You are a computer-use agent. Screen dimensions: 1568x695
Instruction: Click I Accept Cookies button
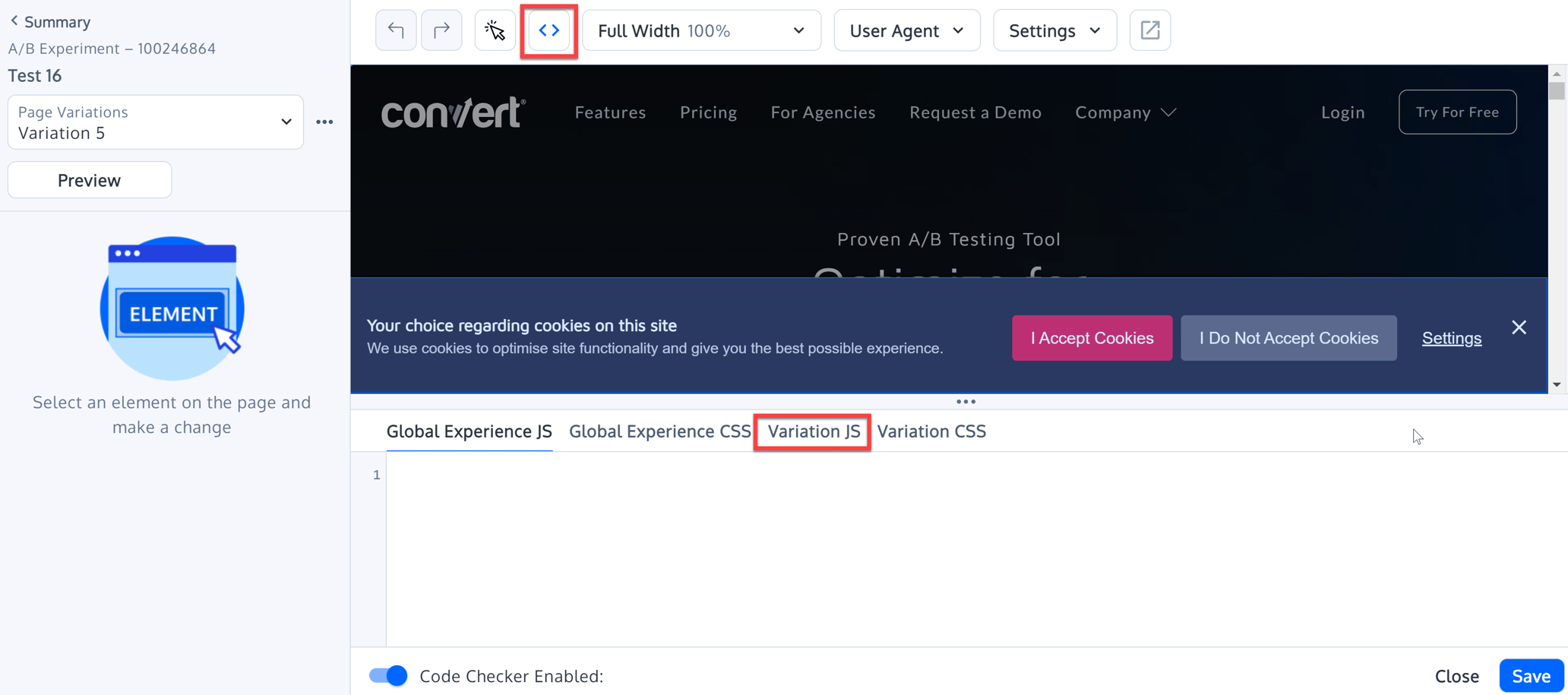click(x=1092, y=338)
